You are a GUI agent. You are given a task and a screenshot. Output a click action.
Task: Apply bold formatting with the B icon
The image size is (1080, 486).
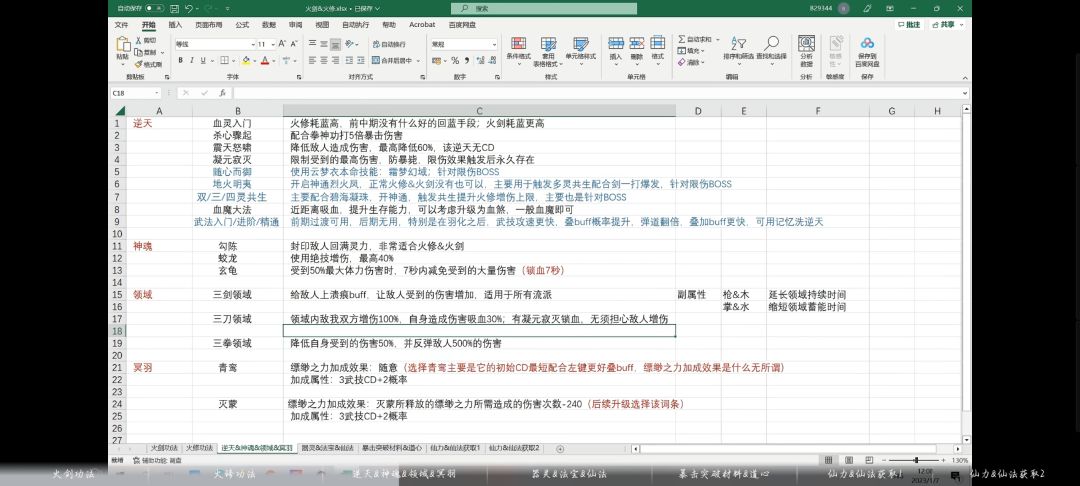click(x=180, y=61)
